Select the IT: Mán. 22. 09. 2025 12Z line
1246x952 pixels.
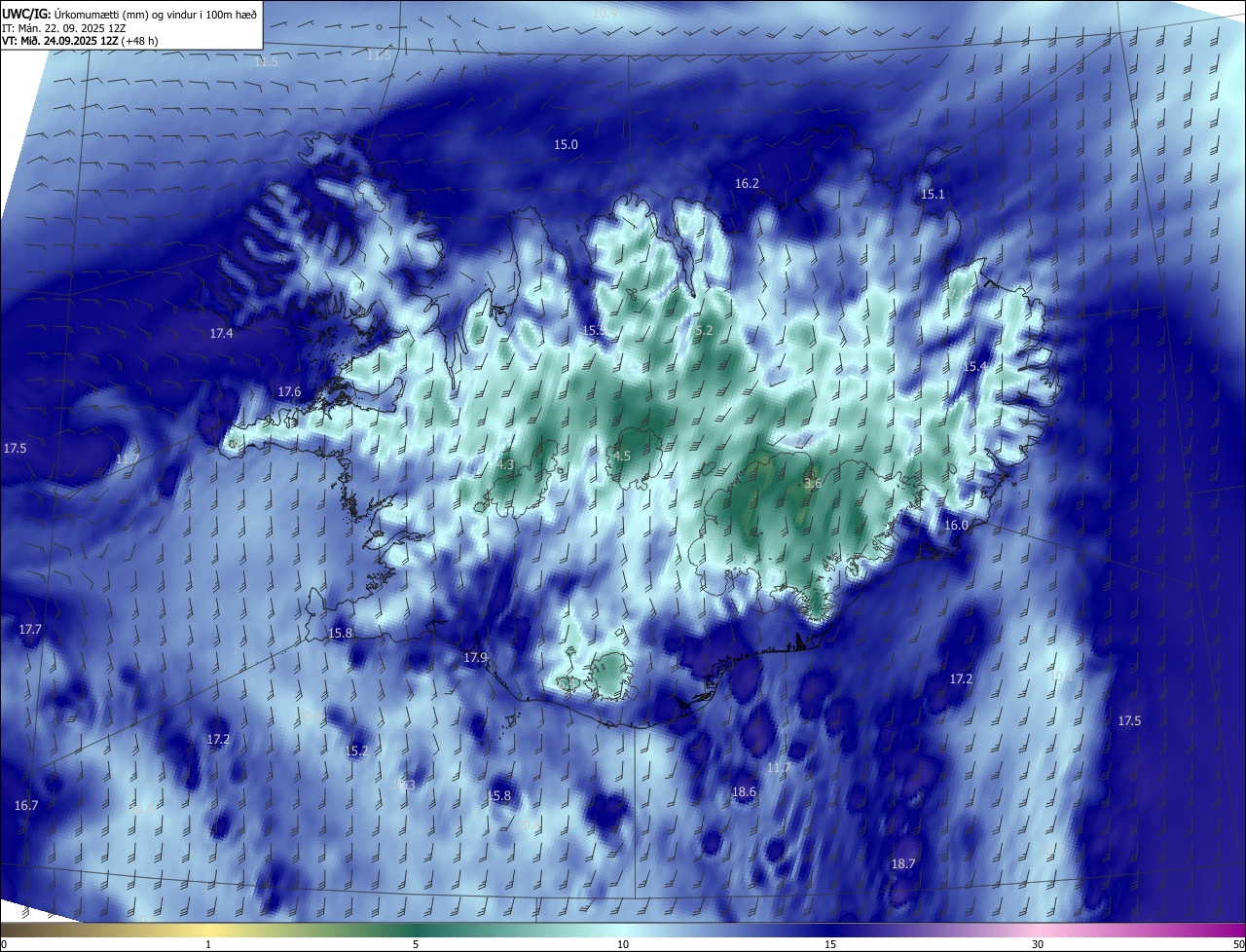[x=62, y=27]
